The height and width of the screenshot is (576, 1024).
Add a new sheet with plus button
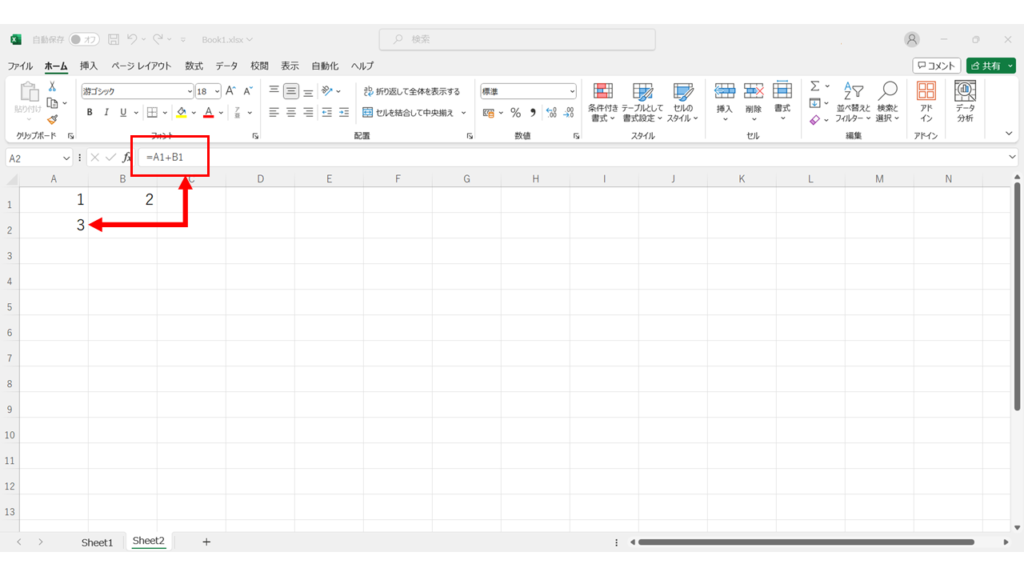tap(206, 541)
